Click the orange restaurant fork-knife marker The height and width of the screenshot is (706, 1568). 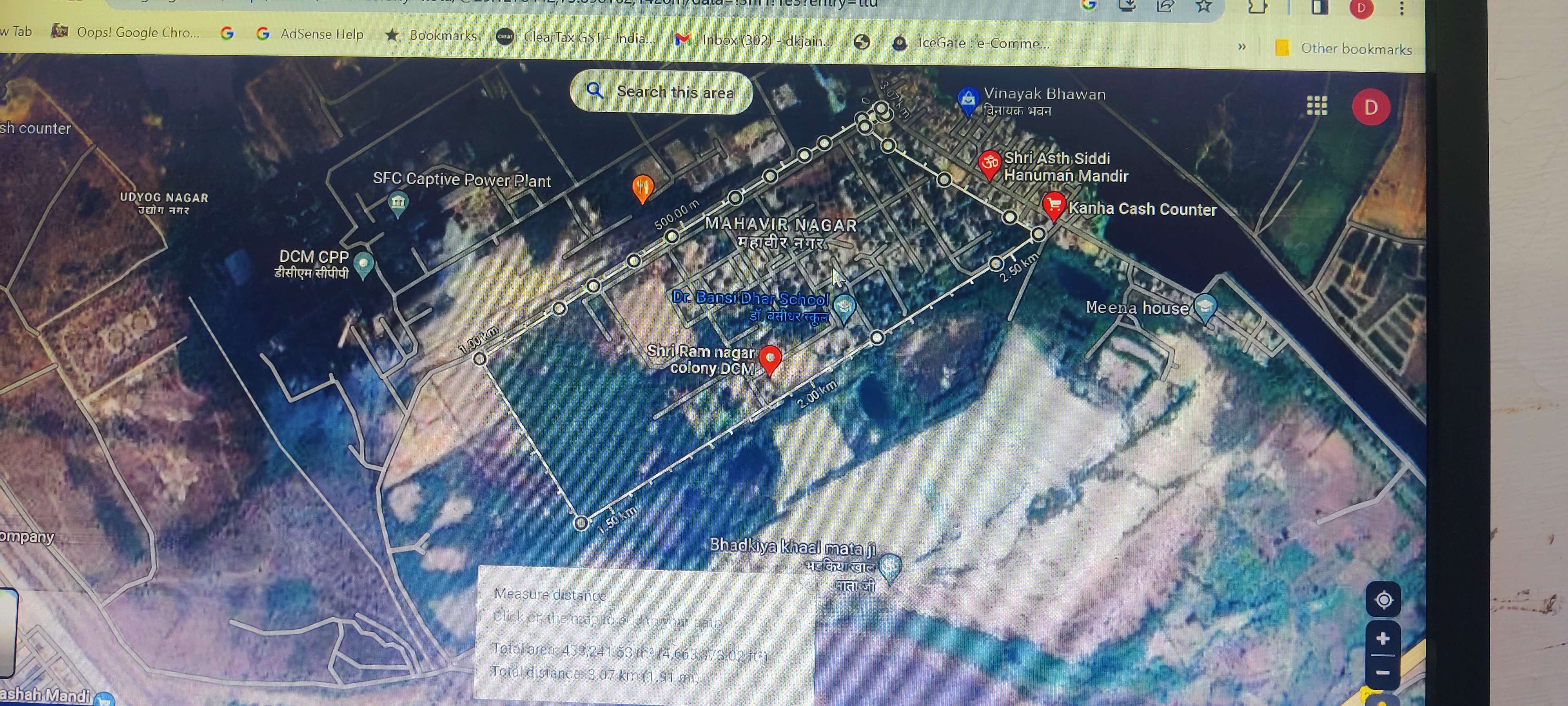(x=642, y=187)
